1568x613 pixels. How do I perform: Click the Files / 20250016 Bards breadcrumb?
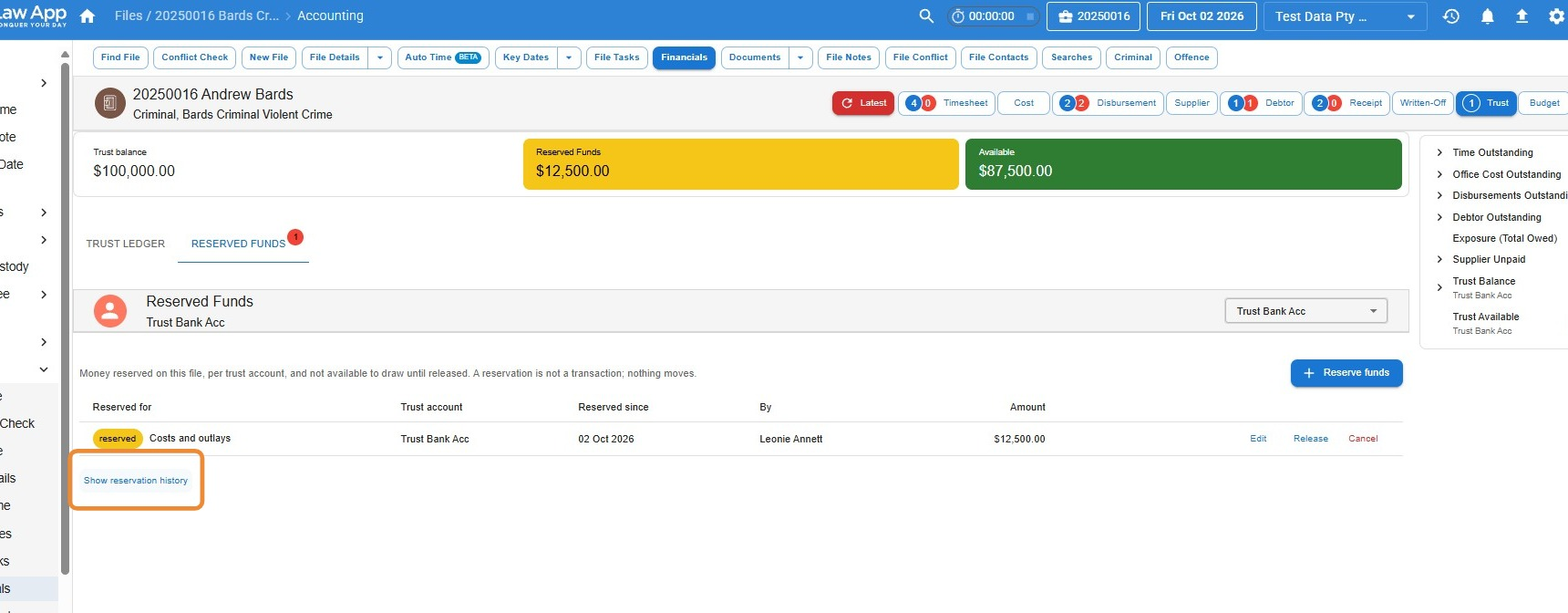197,16
